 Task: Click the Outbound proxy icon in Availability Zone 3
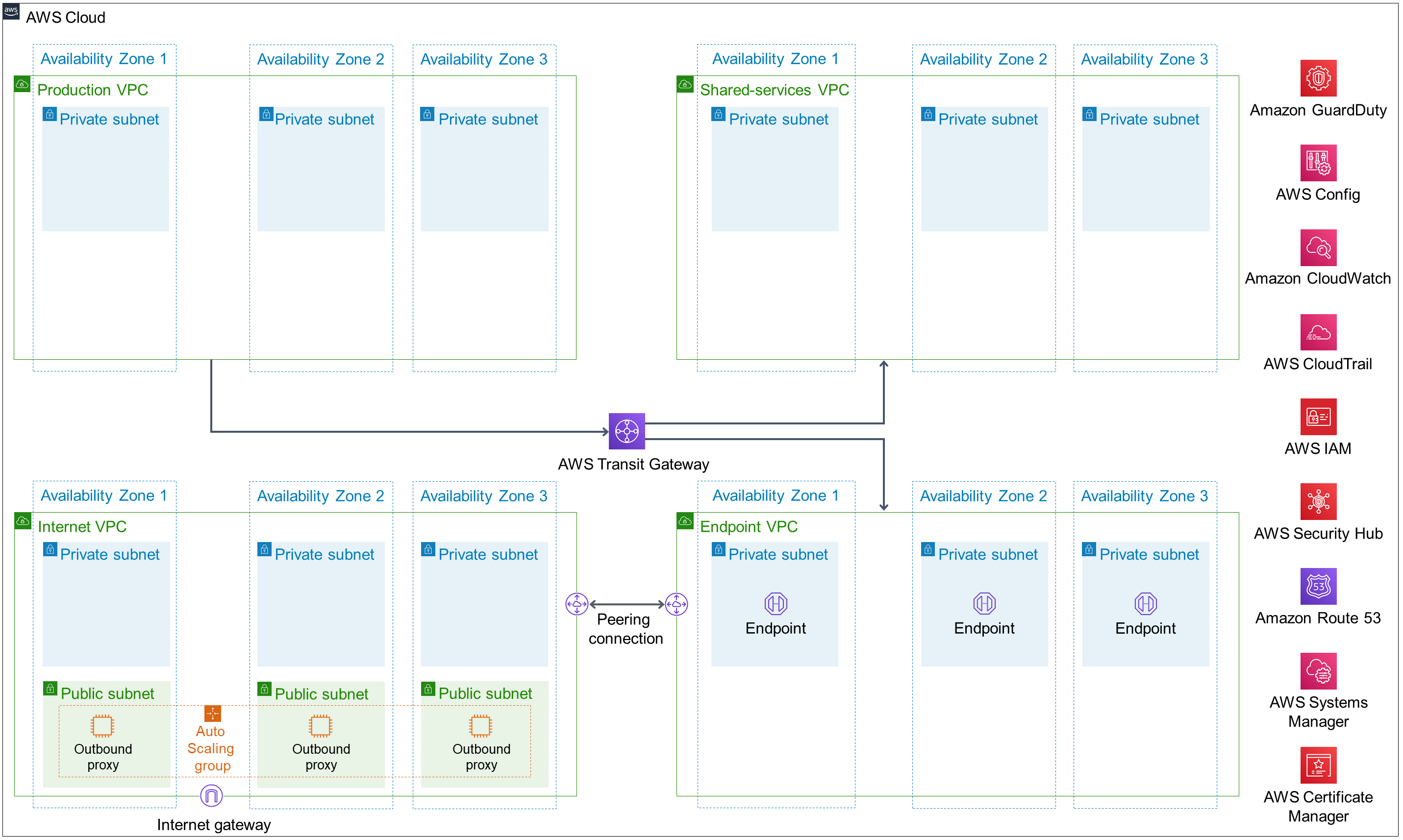point(481,726)
